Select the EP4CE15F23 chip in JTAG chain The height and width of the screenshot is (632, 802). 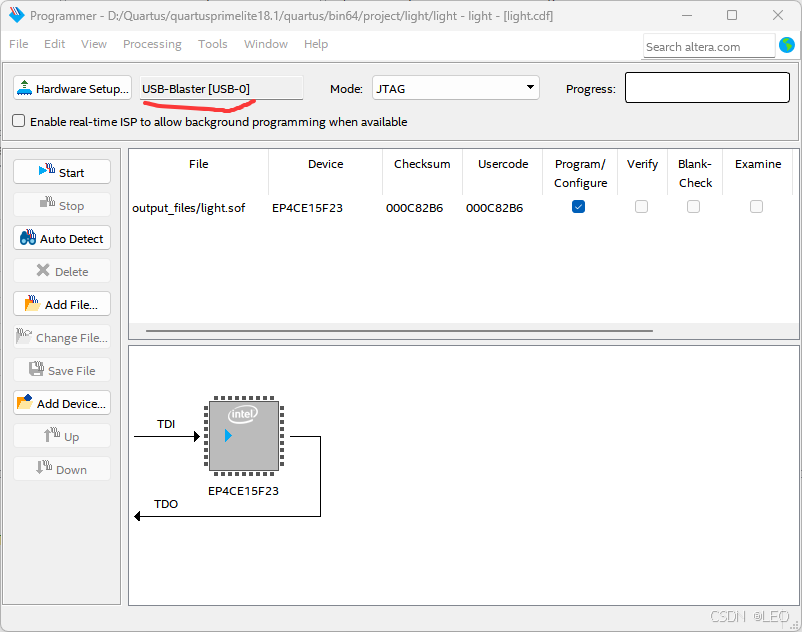pyautogui.click(x=244, y=436)
